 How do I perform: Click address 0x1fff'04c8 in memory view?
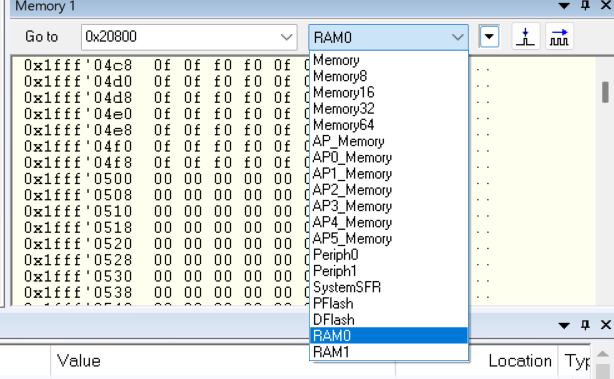(78, 65)
